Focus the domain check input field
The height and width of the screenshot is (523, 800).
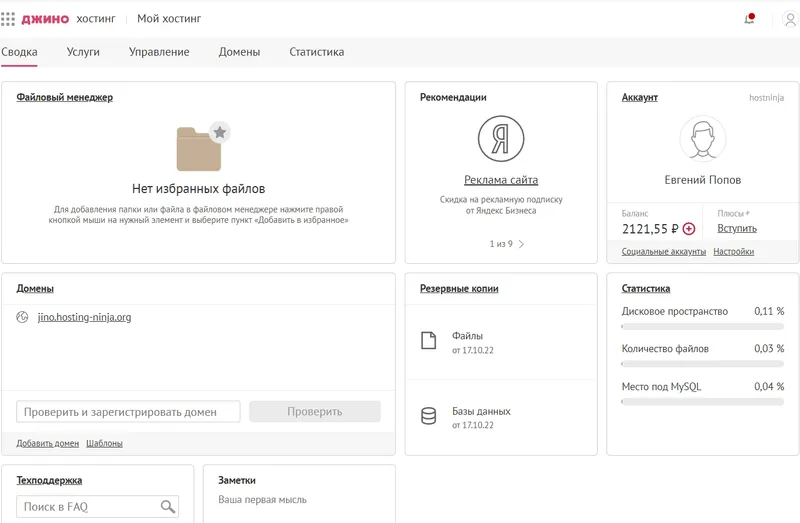128,412
